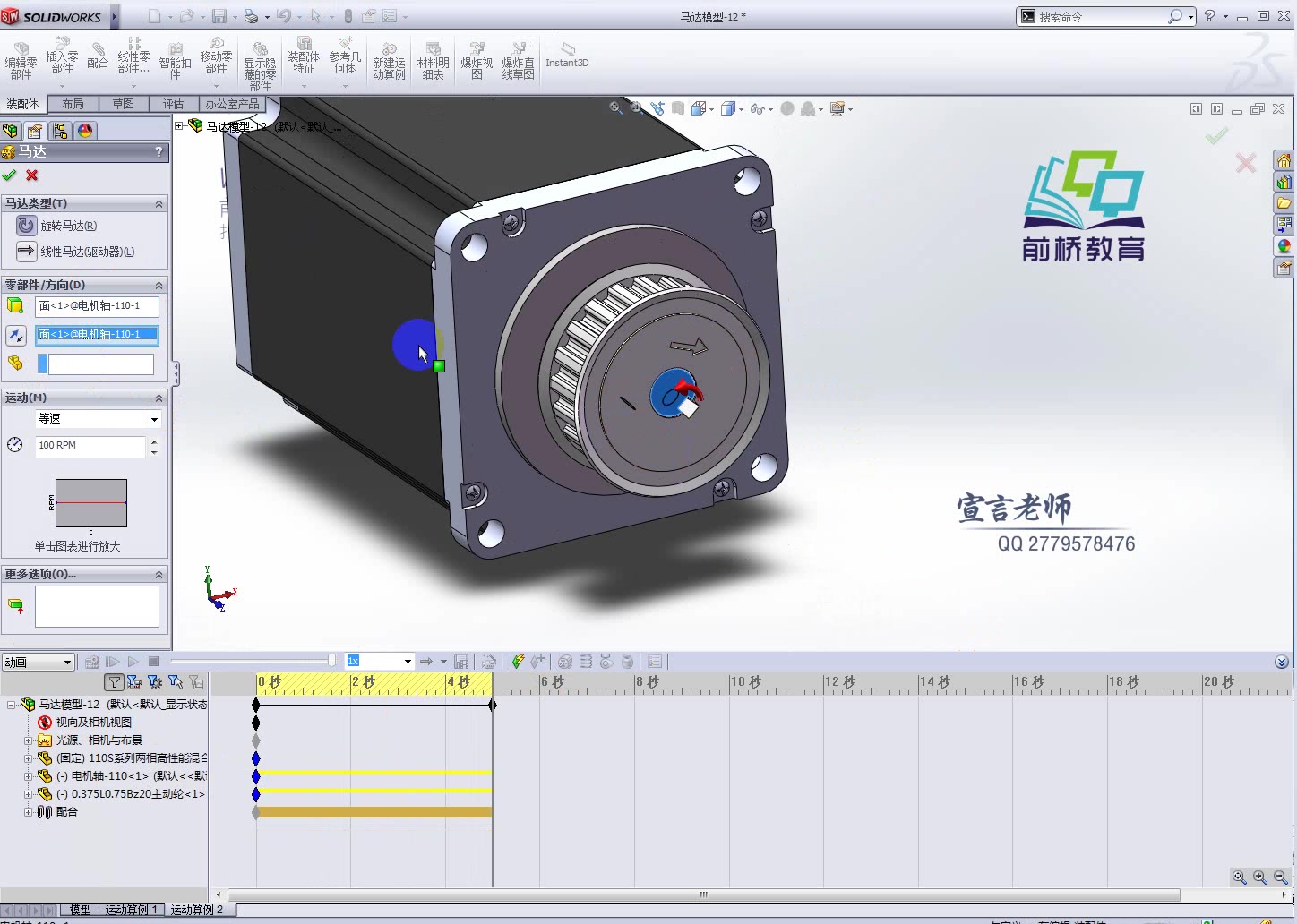Expand the 电机轴-110<1> tree node
The width and height of the screenshot is (1297, 924).
tap(28, 776)
